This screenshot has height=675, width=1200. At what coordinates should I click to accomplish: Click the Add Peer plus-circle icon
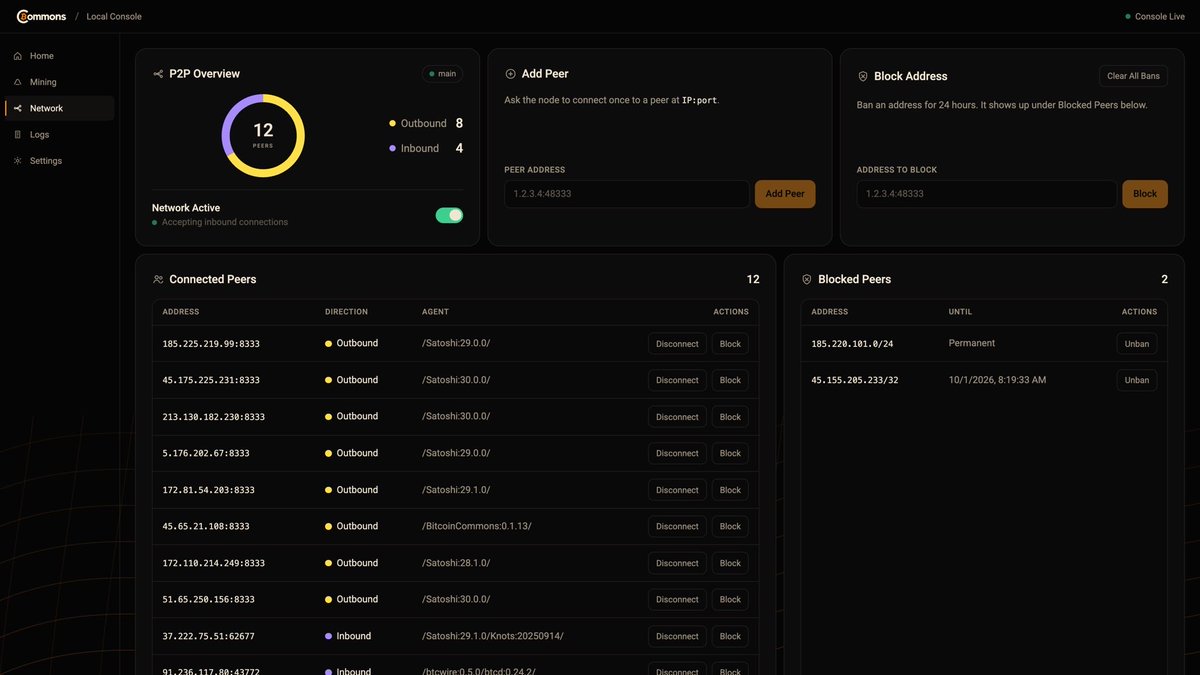click(510, 74)
